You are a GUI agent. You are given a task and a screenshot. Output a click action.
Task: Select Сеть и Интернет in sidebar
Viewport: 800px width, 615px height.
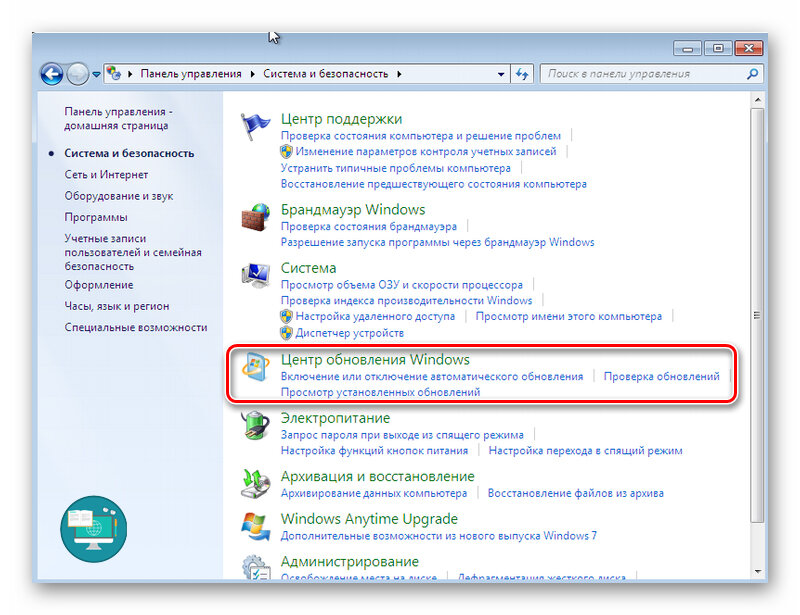tap(106, 175)
